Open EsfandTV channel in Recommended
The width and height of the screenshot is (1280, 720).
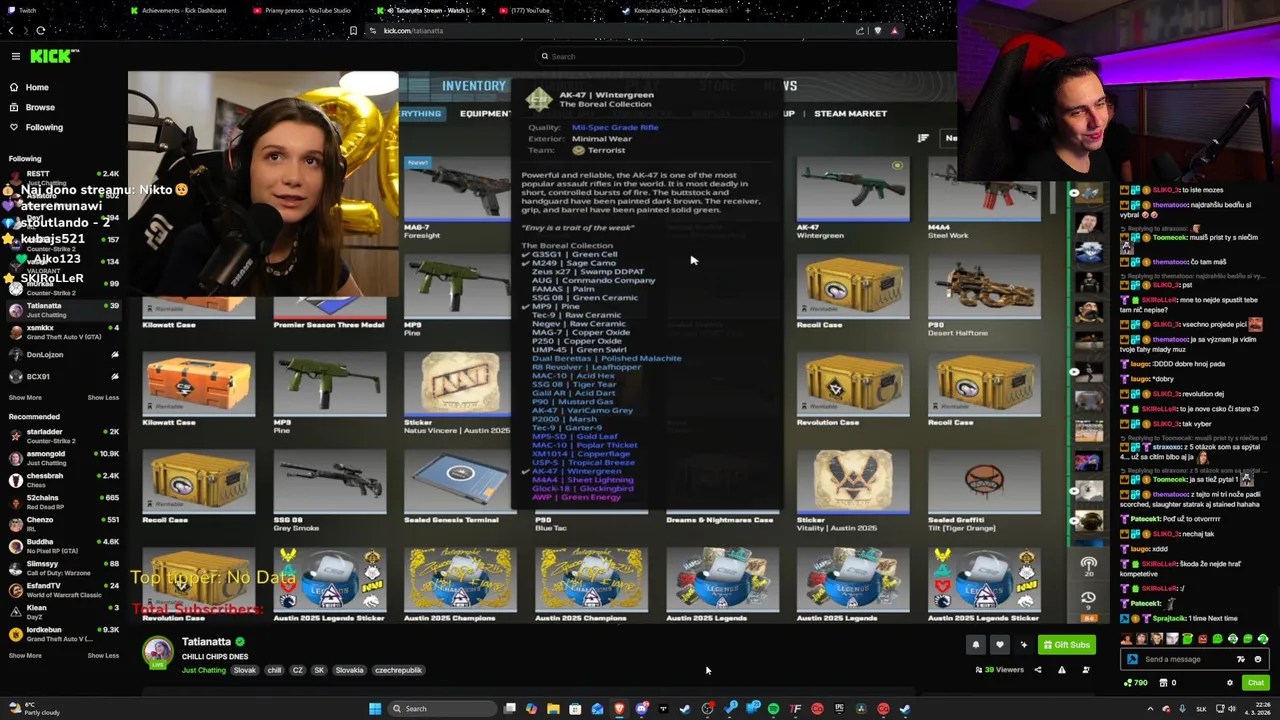tap(64, 590)
